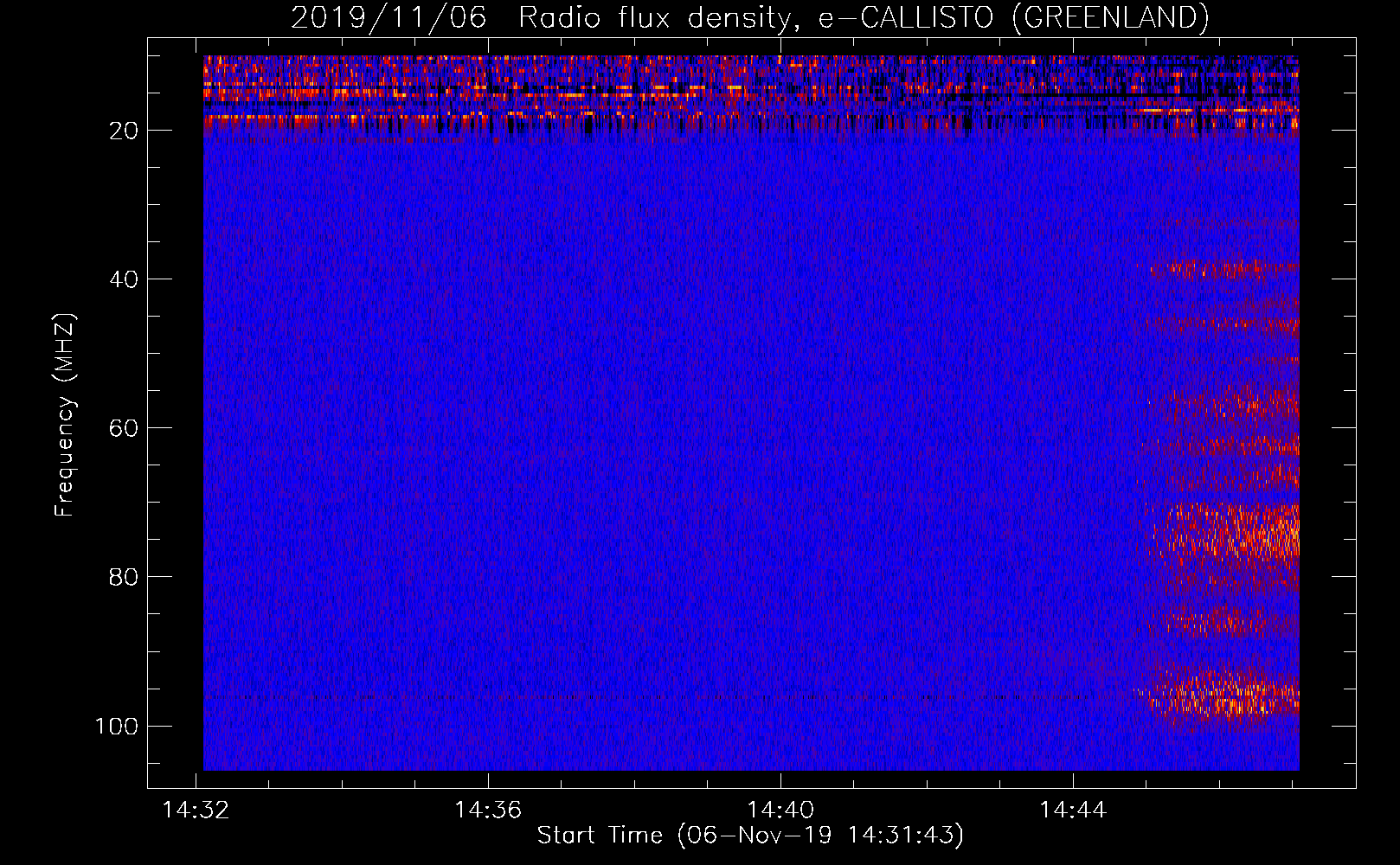Click the '60' frequency tick label
This screenshot has height=865, width=1400.
[124, 428]
